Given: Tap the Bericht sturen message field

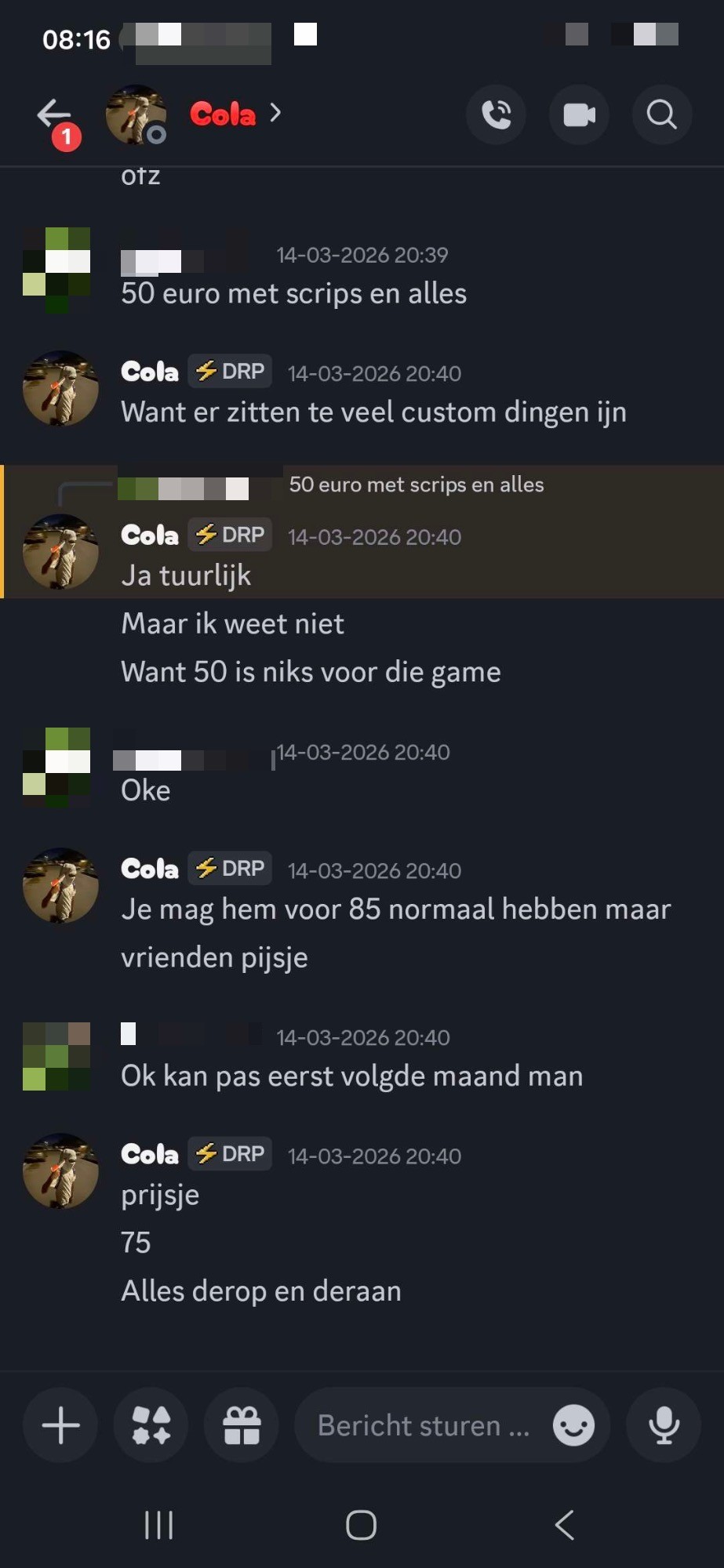Looking at the screenshot, I should click(x=424, y=1425).
